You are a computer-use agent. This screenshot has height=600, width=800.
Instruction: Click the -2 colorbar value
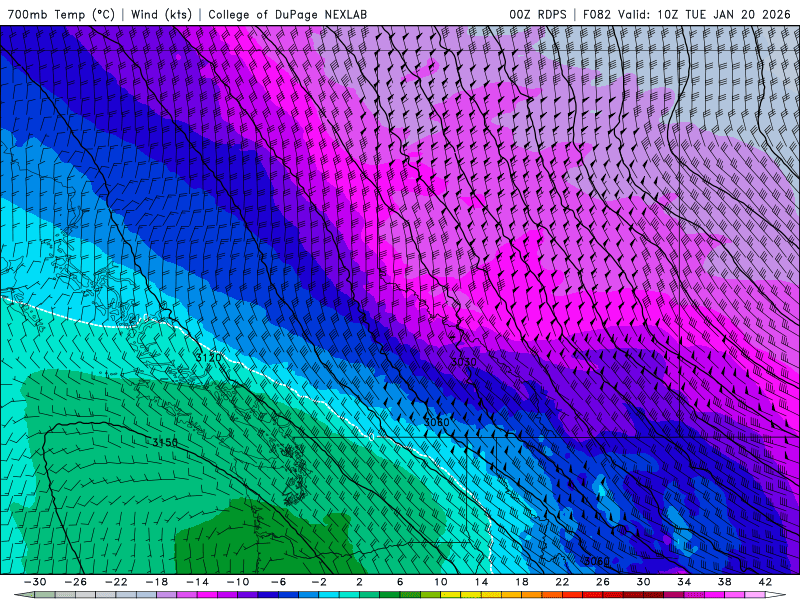[319, 582]
